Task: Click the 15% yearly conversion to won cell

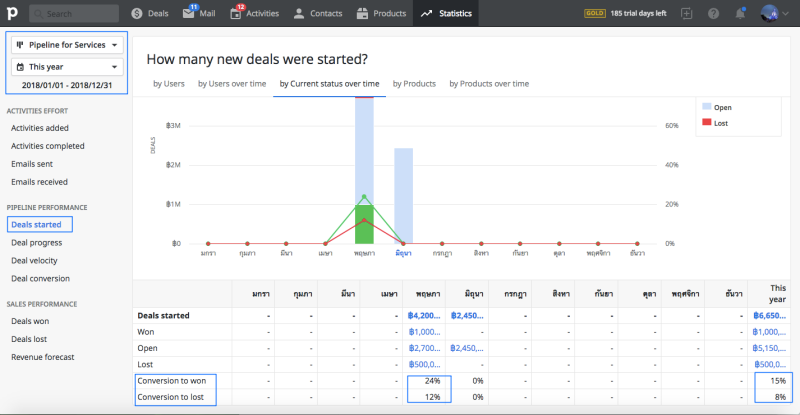Action: coord(778,381)
